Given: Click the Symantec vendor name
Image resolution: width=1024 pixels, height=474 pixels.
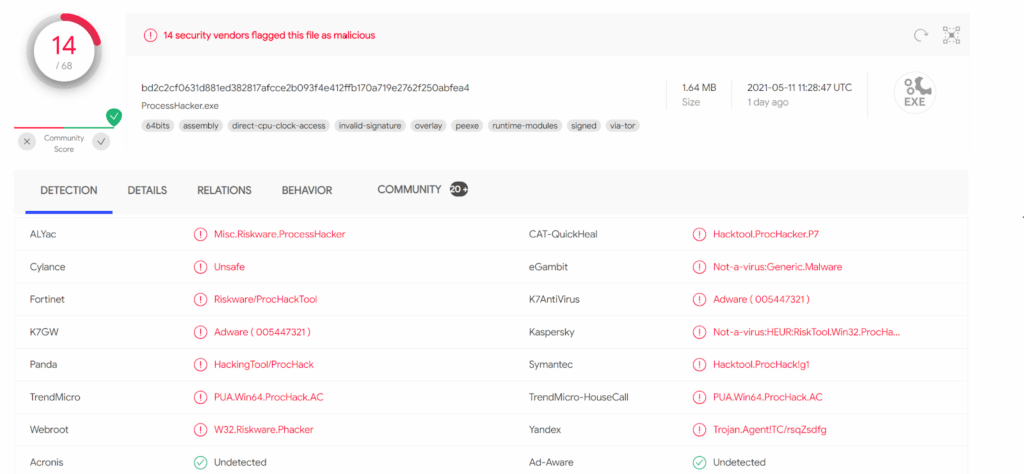Looking at the screenshot, I should [551, 364].
